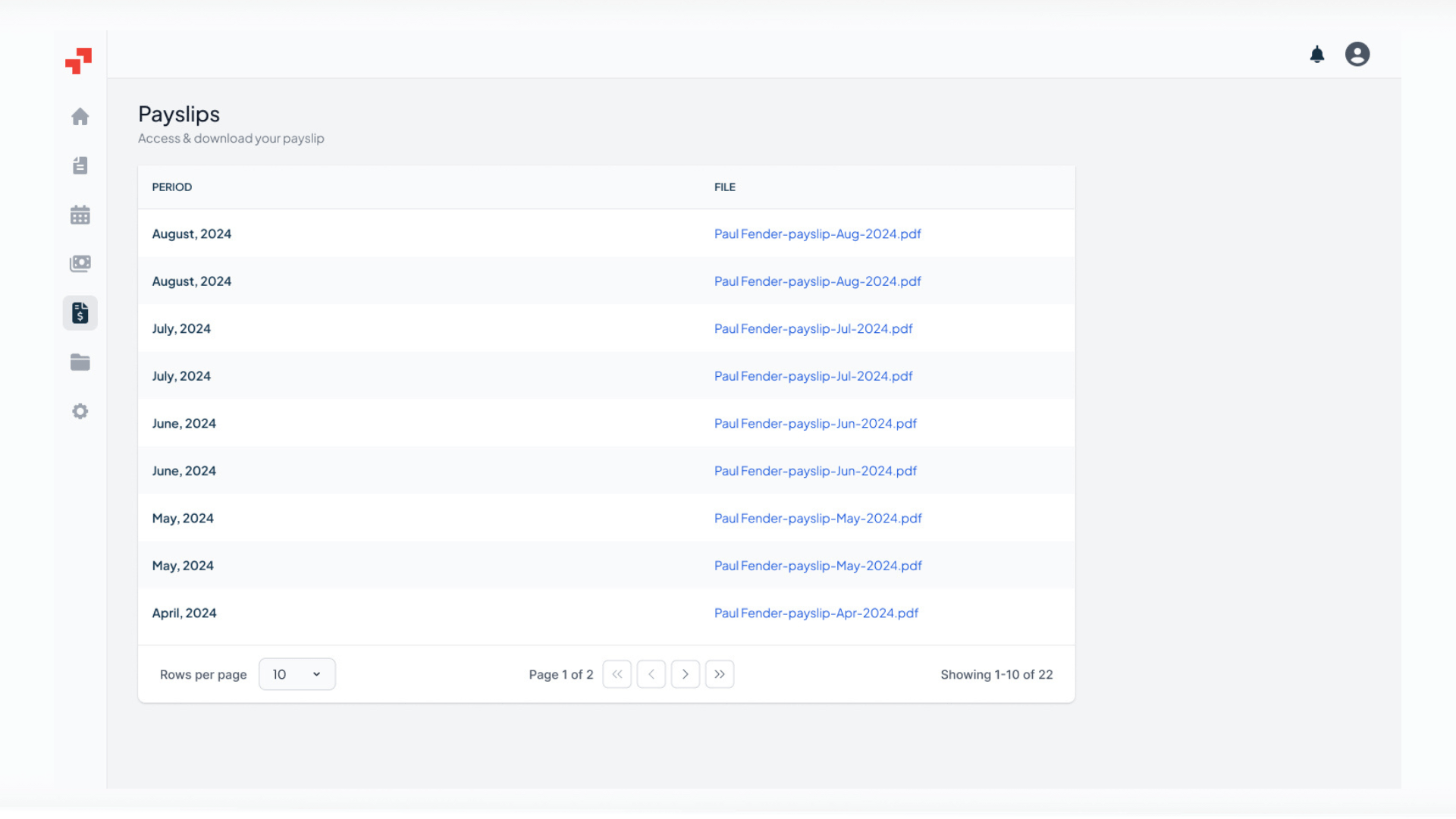Screen dimensions: 1456x819
Task: Click the FILE column header
Action: (x=724, y=187)
